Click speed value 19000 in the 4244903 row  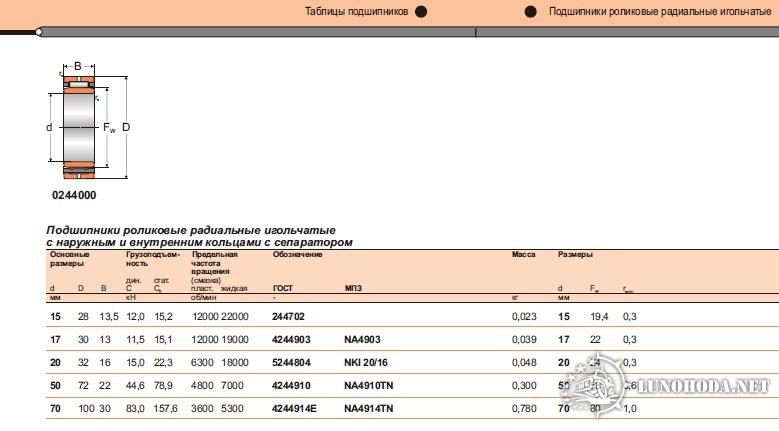[x=234, y=340]
